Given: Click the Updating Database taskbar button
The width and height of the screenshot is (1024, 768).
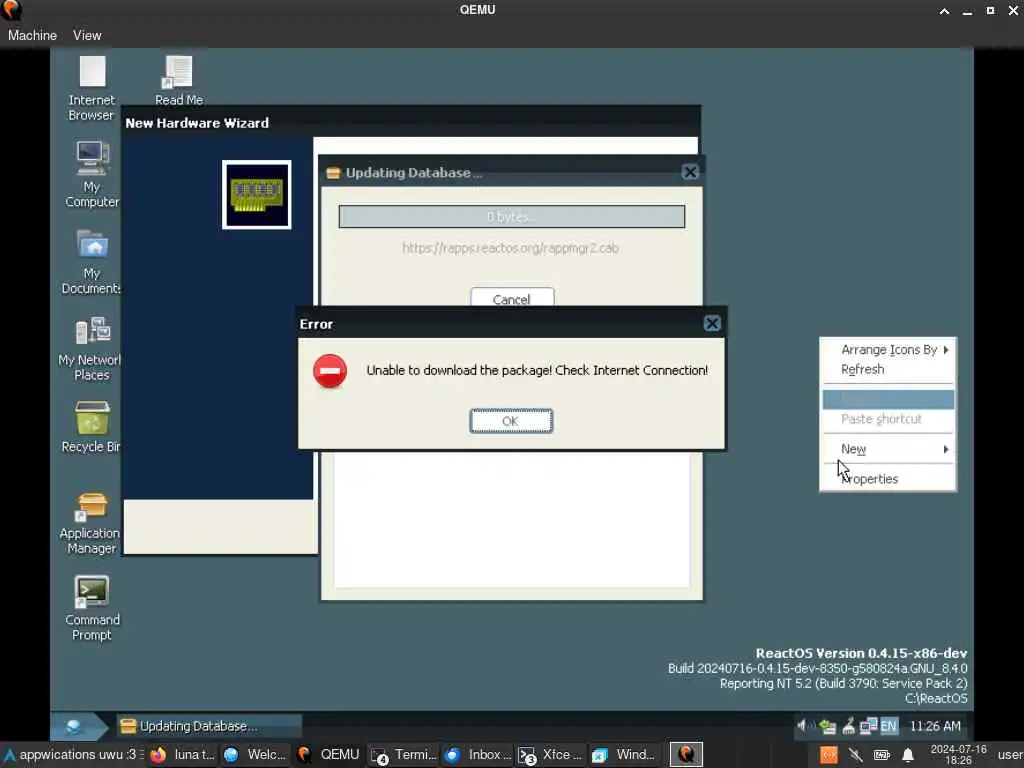Looking at the screenshot, I should (x=209, y=726).
